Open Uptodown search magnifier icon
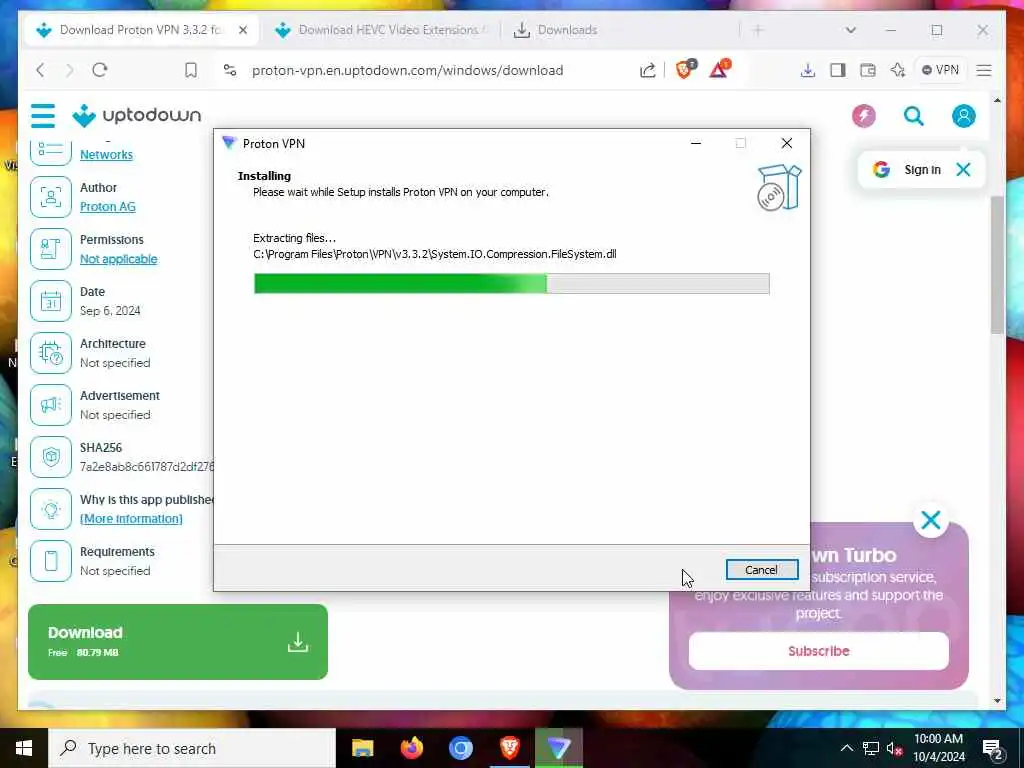 click(914, 116)
